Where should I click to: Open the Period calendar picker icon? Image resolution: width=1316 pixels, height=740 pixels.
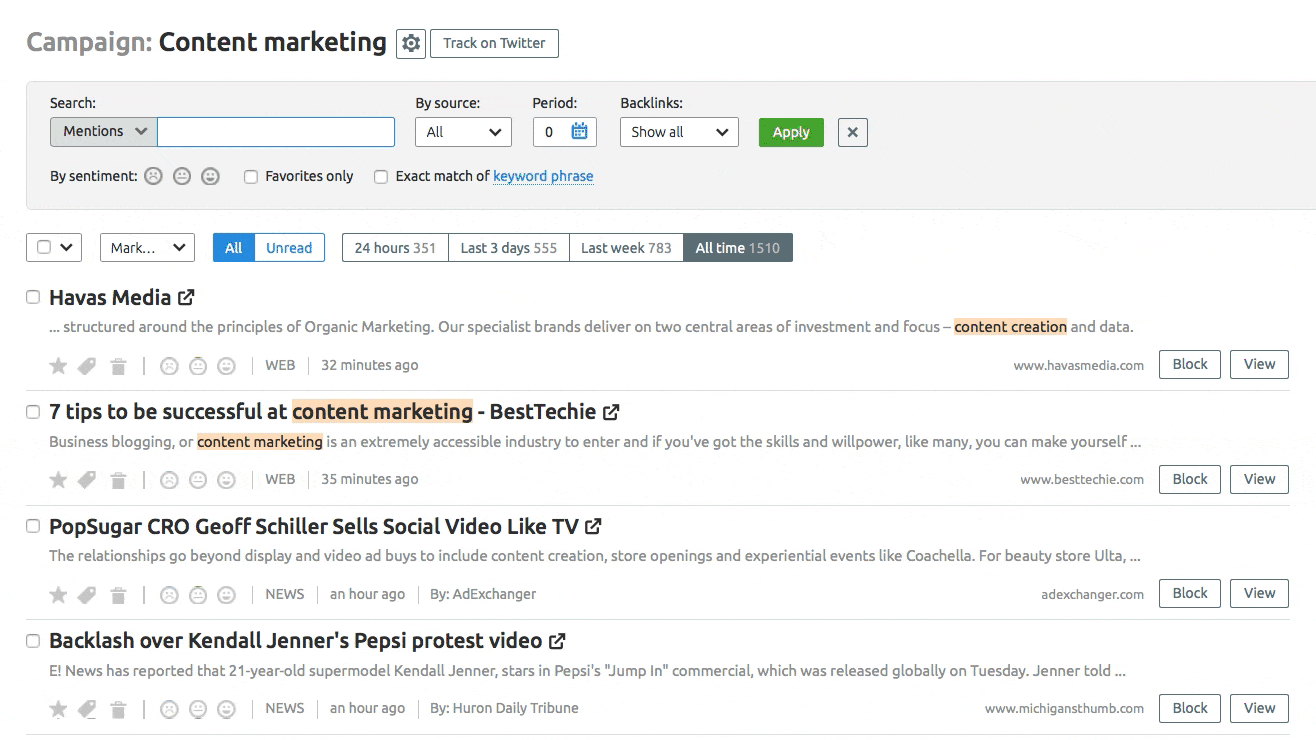[x=579, y=132]
